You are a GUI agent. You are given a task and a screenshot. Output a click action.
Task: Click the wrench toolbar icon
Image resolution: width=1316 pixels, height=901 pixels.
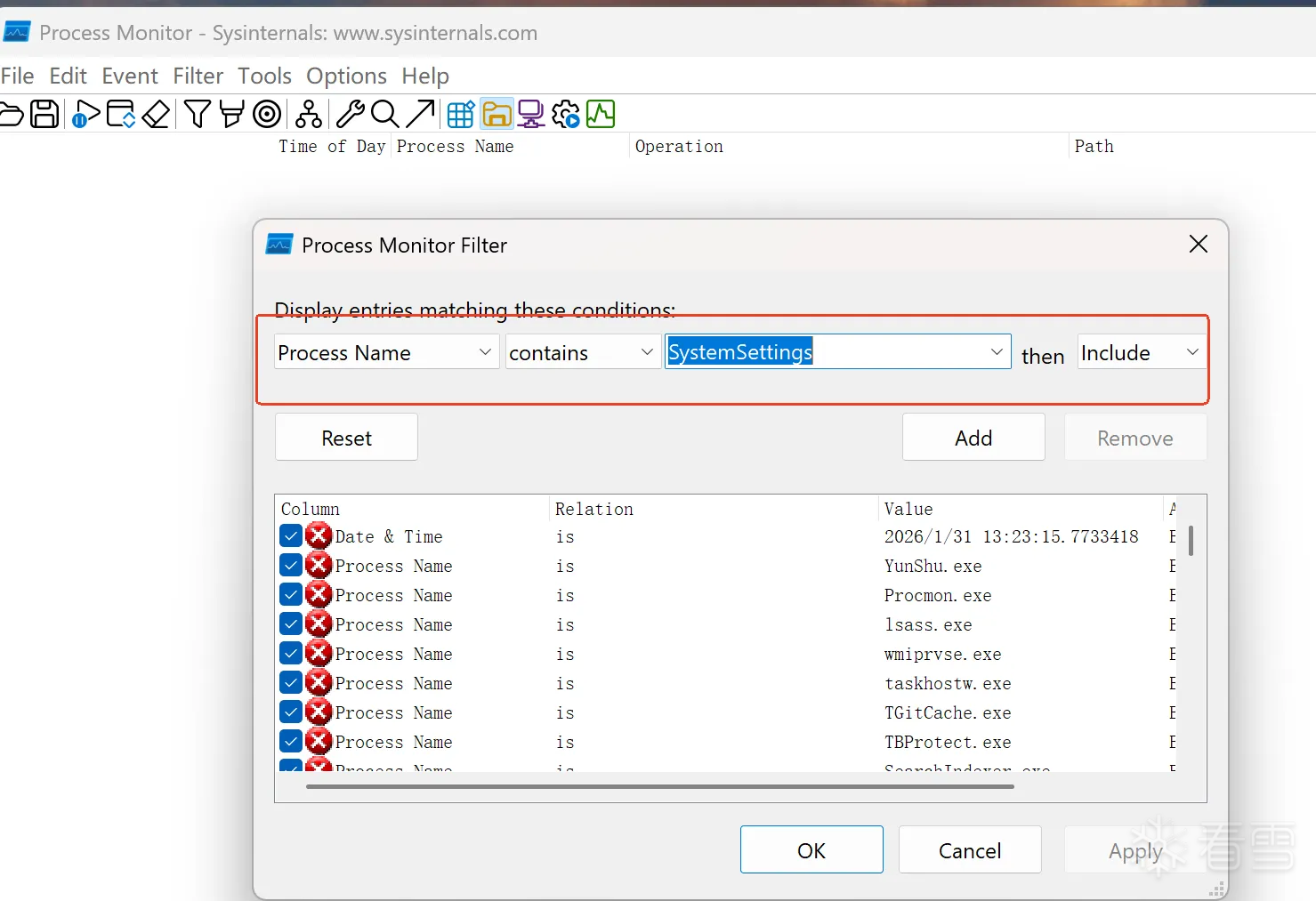[x=350, y=114]
